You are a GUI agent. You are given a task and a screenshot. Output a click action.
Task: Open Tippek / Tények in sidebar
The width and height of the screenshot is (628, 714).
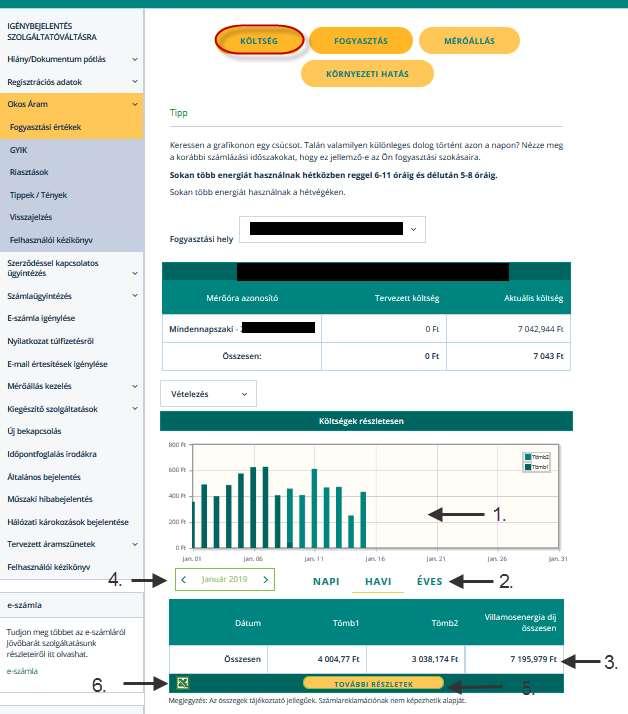pos(39,195)
